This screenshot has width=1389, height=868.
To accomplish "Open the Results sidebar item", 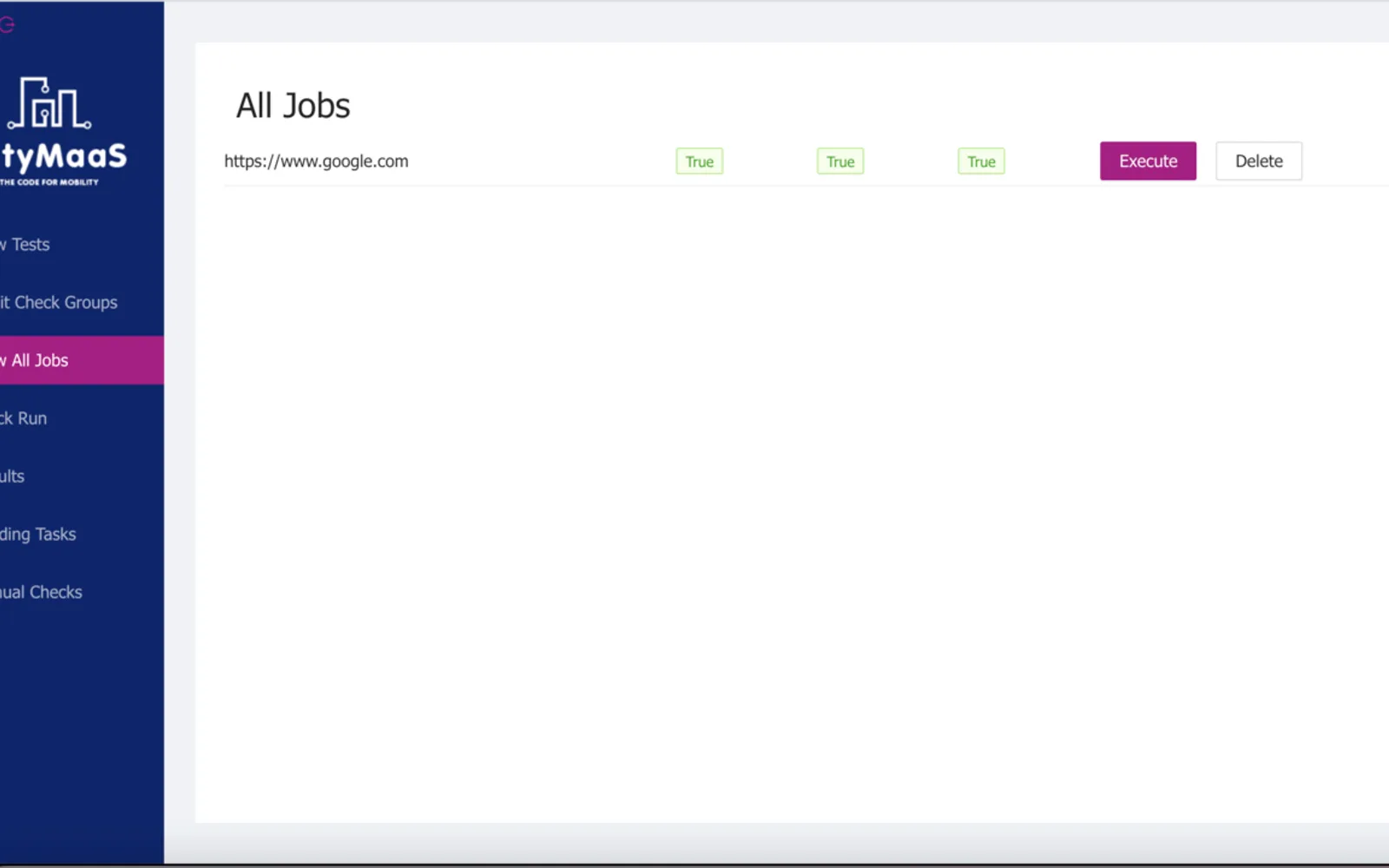I will pos(82,477).
